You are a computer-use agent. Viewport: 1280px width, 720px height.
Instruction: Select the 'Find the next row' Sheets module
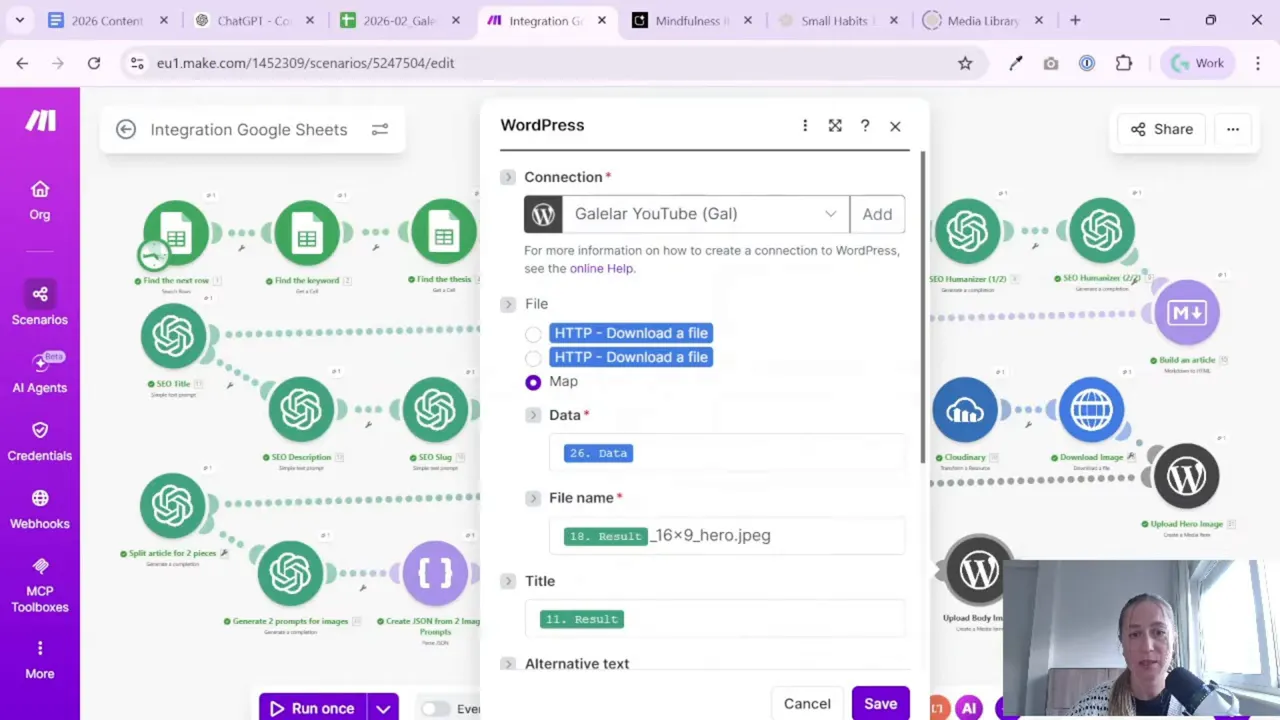pyautogui.click(x=176, y=233)
